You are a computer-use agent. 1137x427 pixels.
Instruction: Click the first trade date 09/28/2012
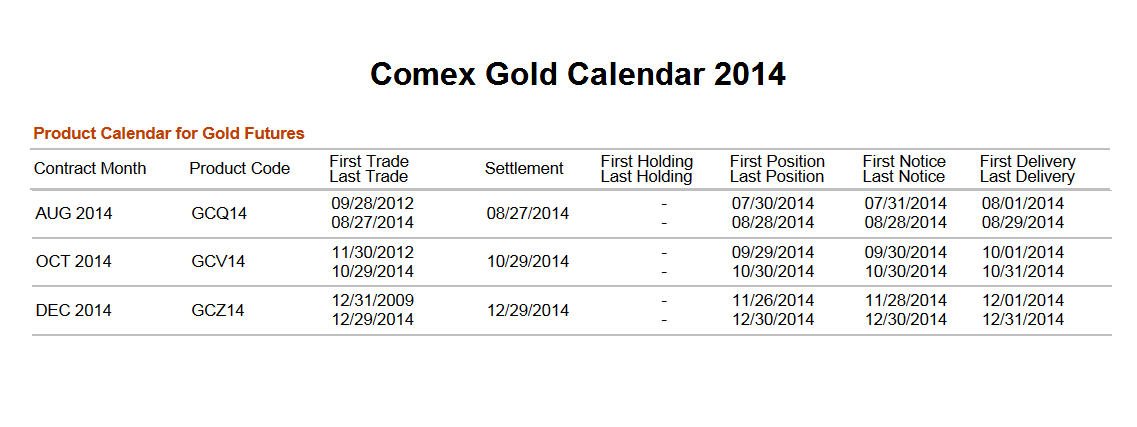372,203
